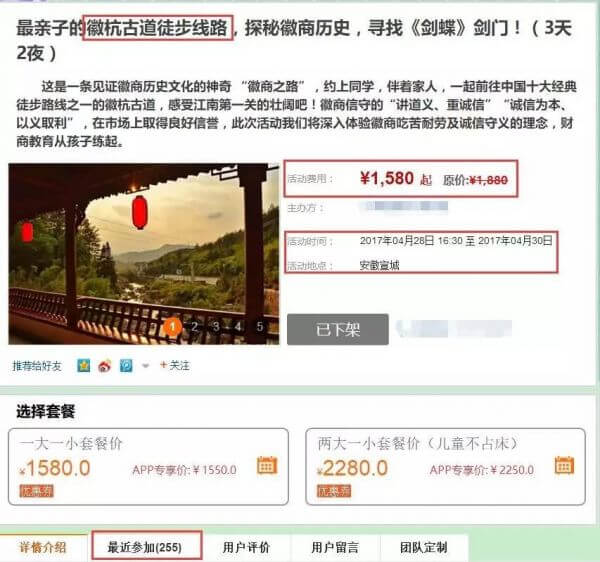The width and height of the screenshot is (600, 562).
Task: Open calendar icon for 两大一小套餐价
Action: 564,465
